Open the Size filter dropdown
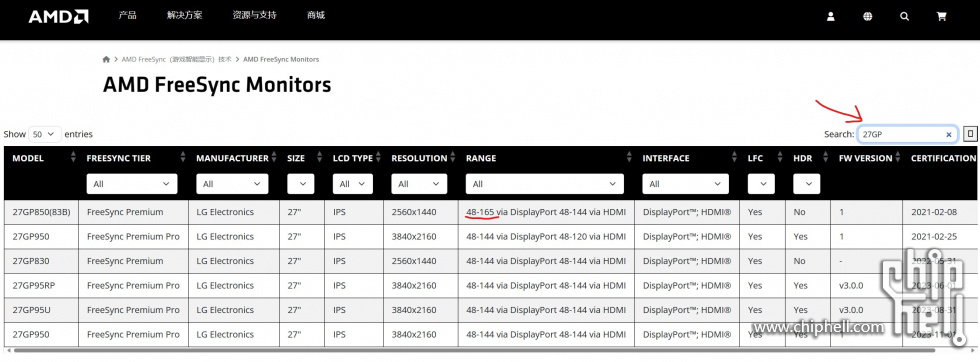Screen dimensions: 980x362 [x=301, y=184]
